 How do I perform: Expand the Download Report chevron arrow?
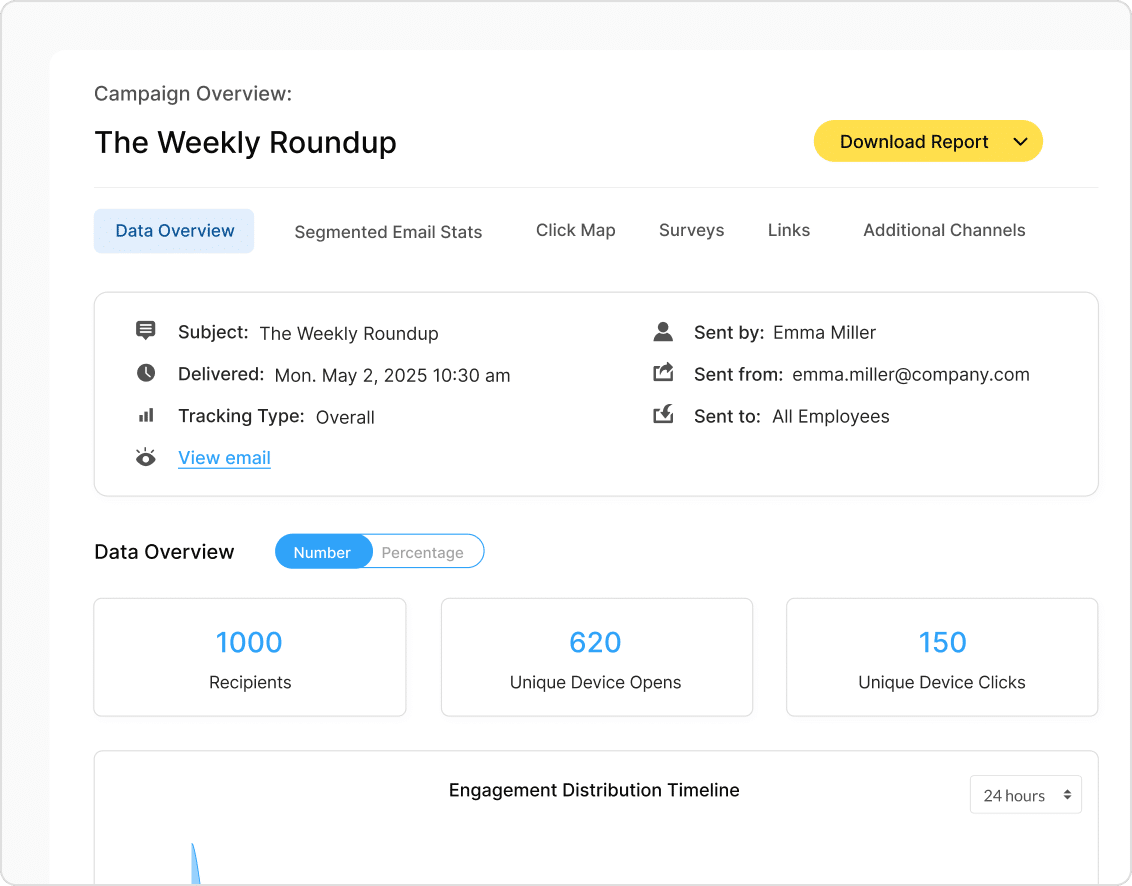(x=1020, y=142)
